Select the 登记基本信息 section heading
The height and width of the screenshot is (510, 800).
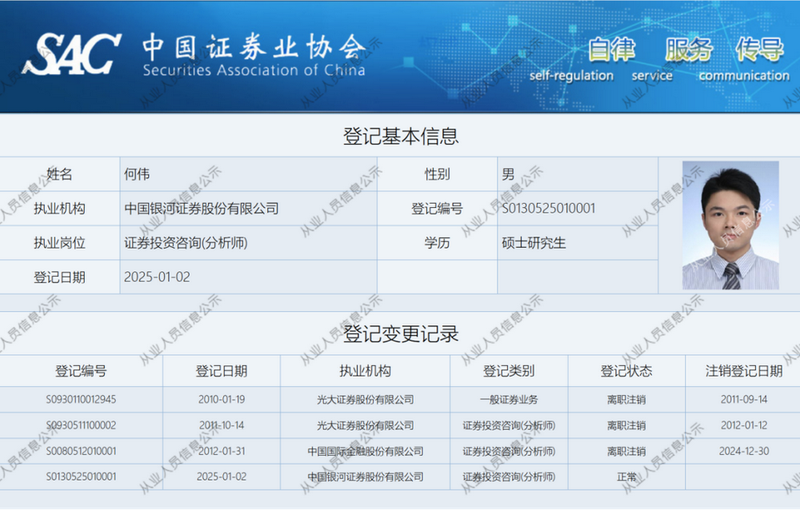400,136
